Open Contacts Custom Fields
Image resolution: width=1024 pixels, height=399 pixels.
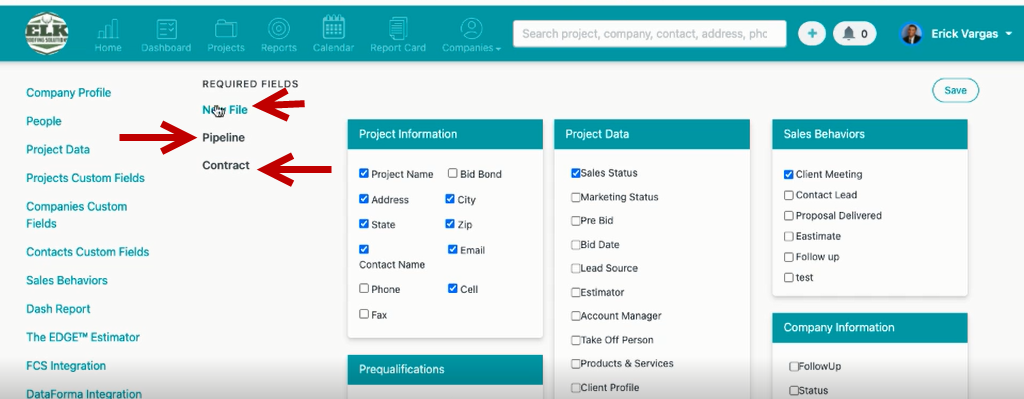[x=88, y=251]
